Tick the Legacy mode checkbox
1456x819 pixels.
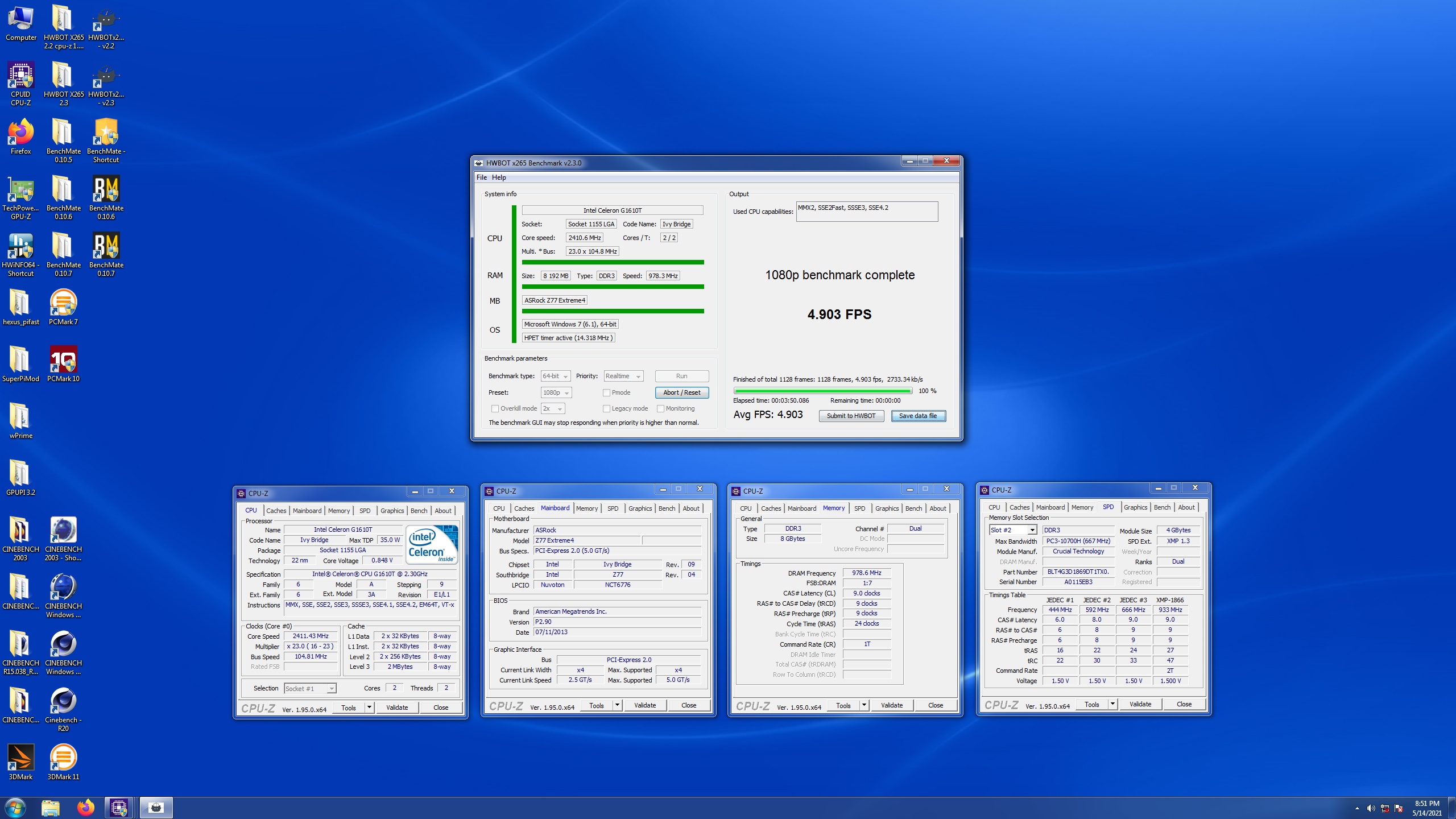click(606, 408)
